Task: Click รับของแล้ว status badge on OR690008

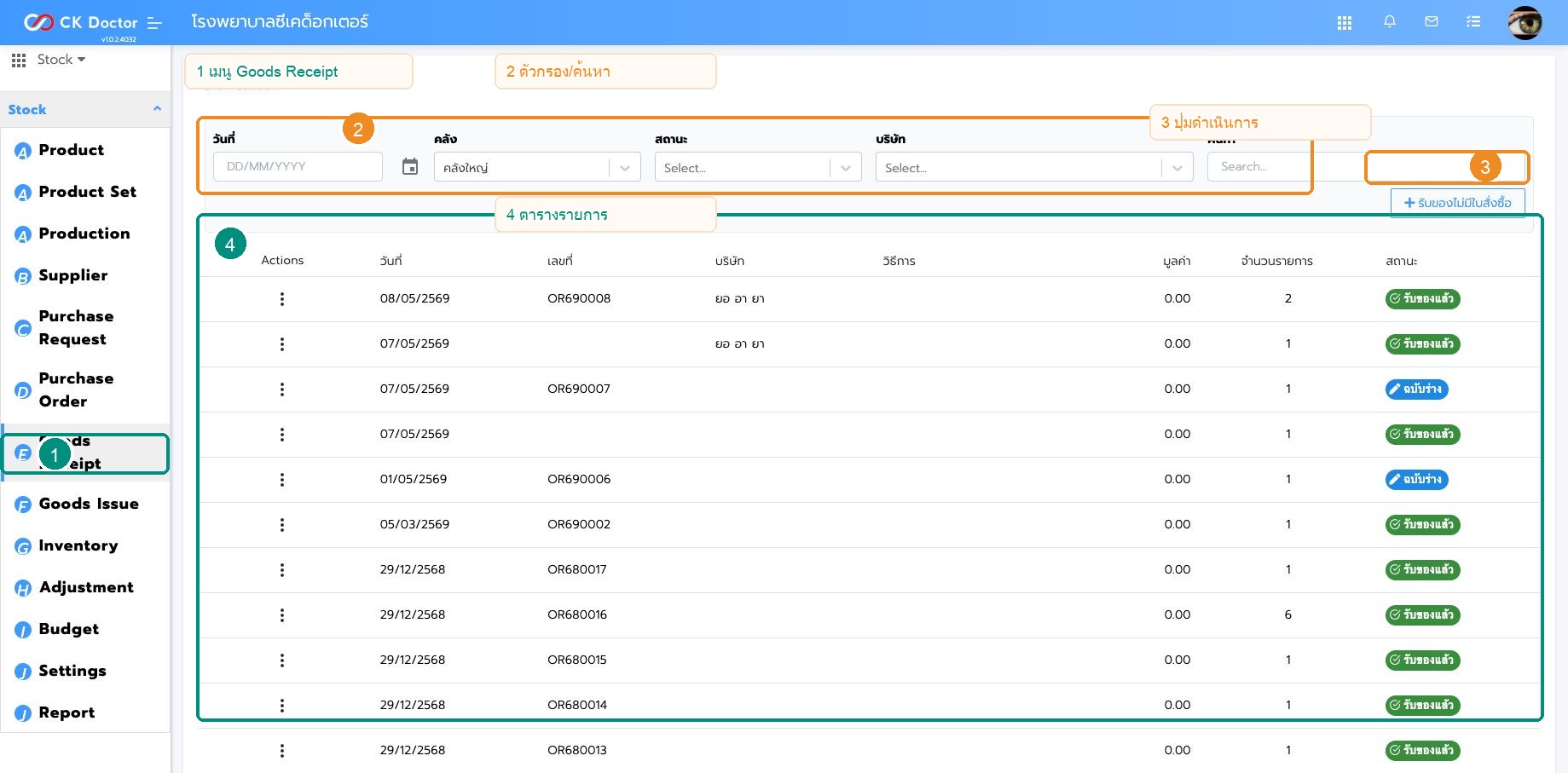Action: (x=1422, y=299)
